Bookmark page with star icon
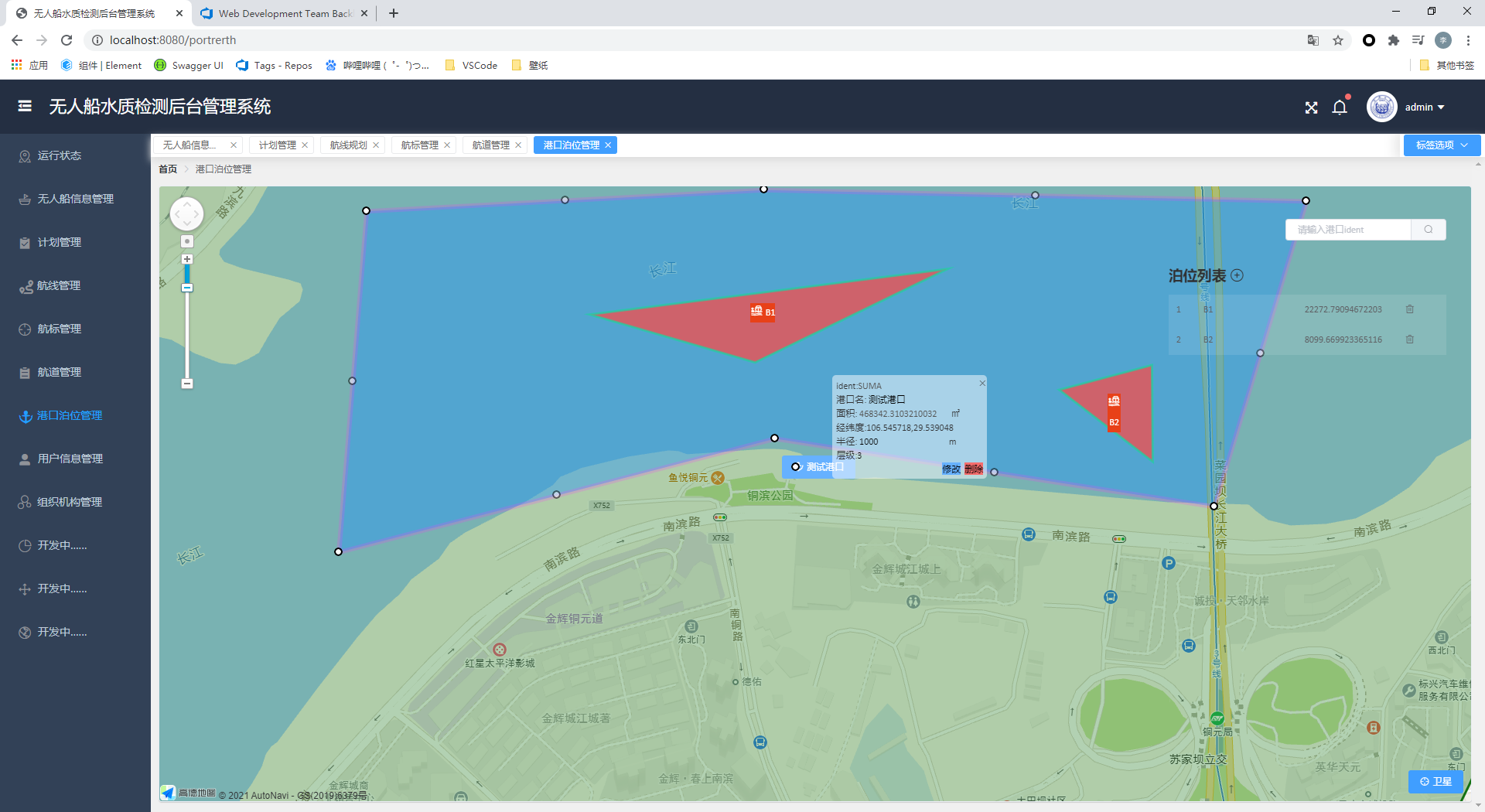This screenshot has height=812, width=1485. [x=1338, y=40]
